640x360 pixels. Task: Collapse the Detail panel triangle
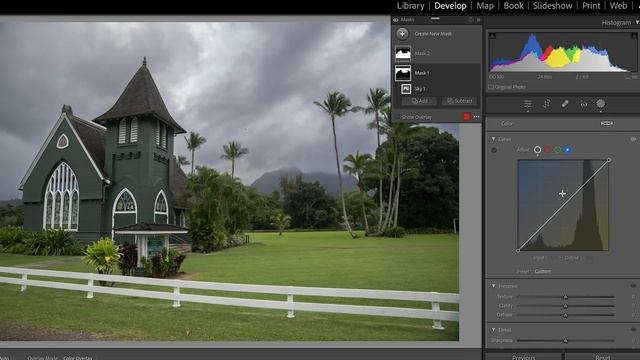coord(493,330)
